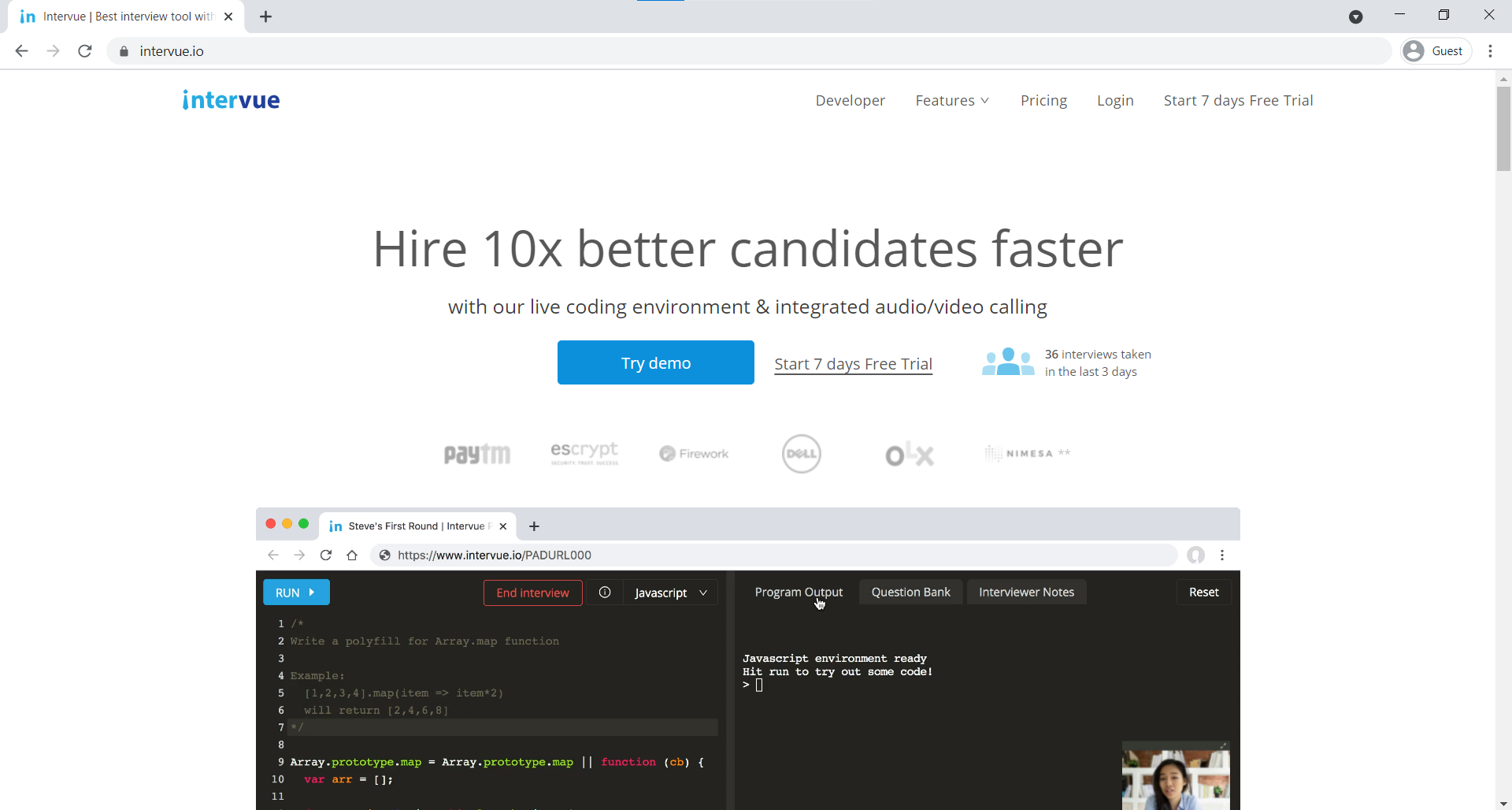The height and width of the screenshot is (810, 1512).
Task: Click plus icon in demo browser
Action: [x=534, y=526]
